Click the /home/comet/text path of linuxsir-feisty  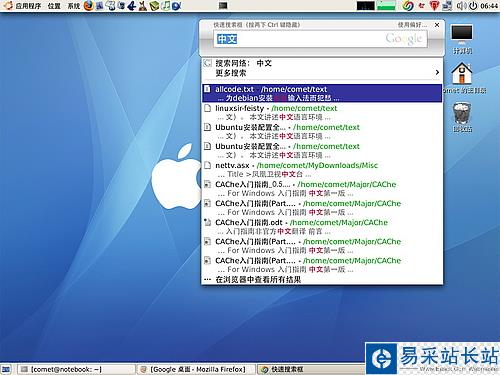(304, 108)
